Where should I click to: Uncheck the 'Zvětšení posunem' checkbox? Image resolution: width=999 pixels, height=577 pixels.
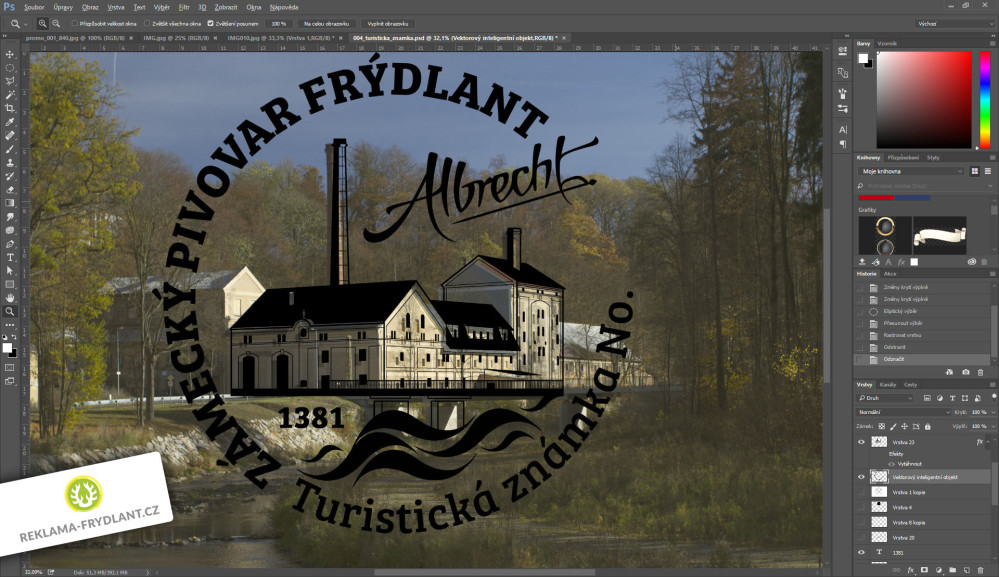click(210, 23)
